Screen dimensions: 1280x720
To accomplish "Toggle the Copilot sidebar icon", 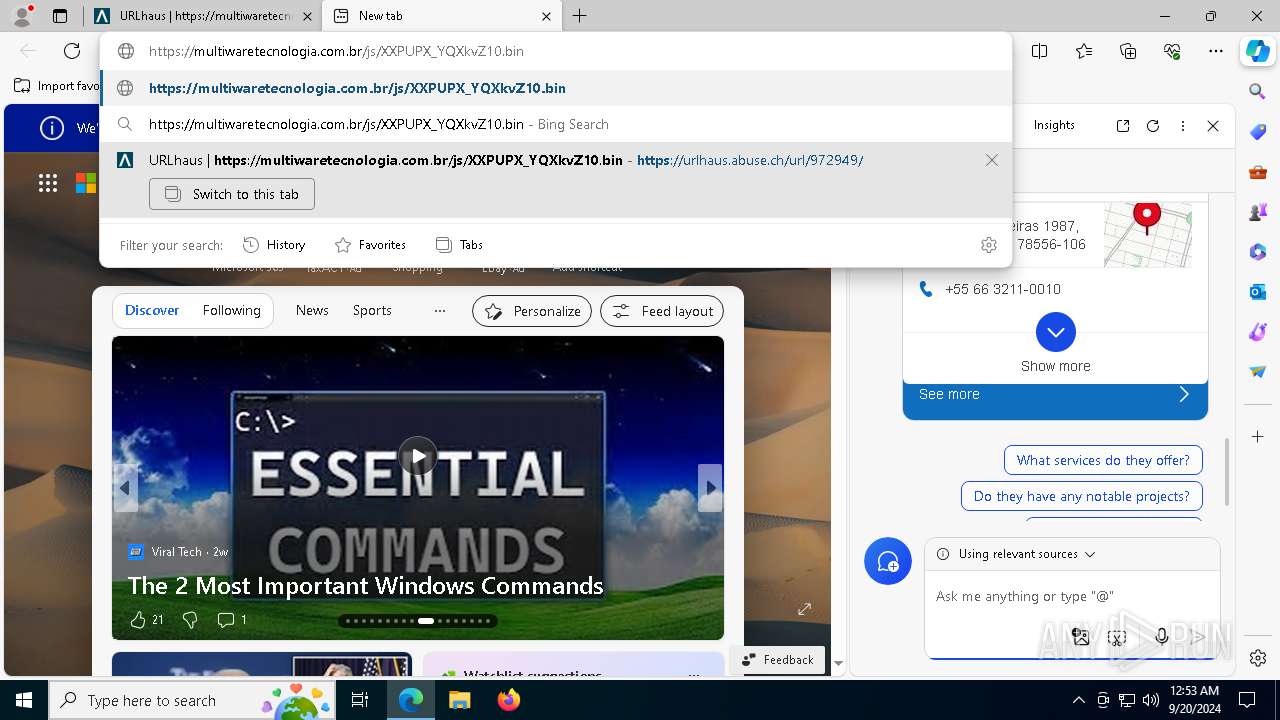I will coord(1257,51).
